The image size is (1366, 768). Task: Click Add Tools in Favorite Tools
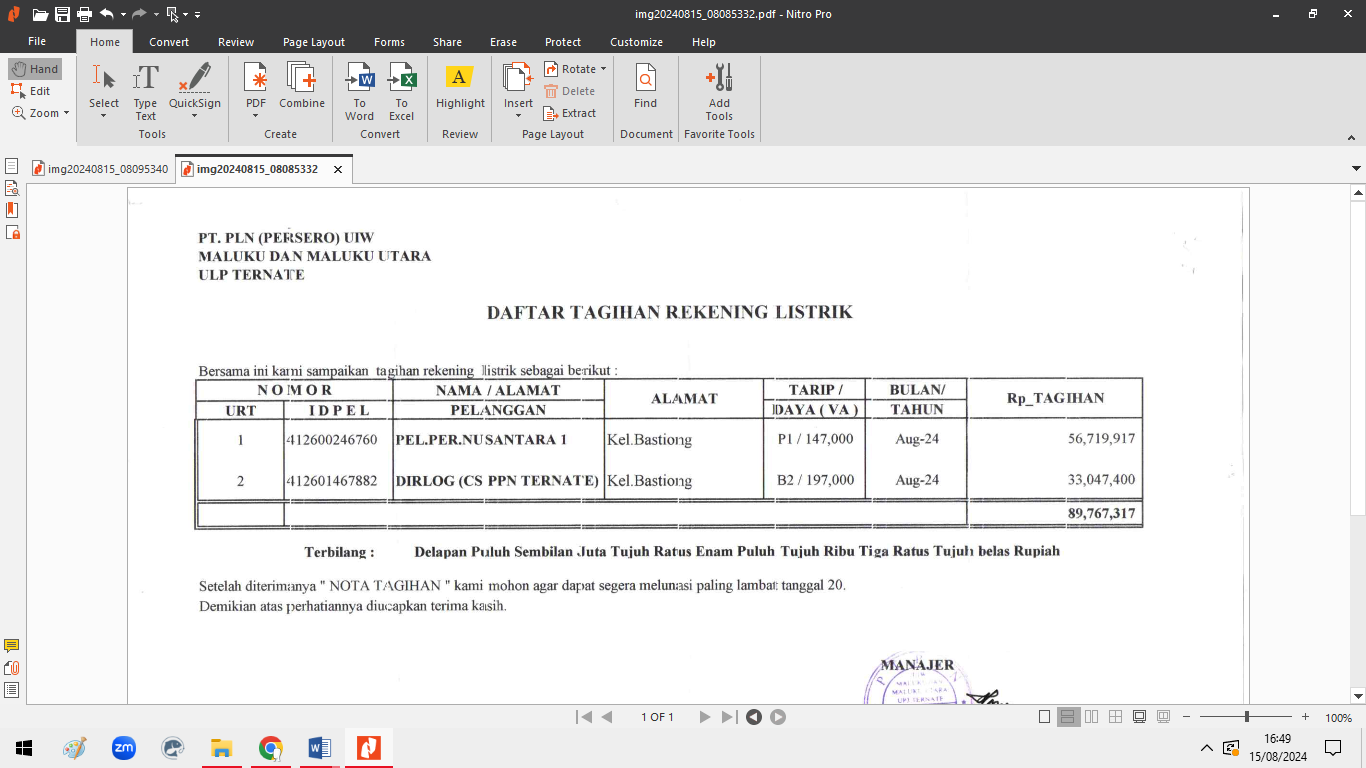719,91
